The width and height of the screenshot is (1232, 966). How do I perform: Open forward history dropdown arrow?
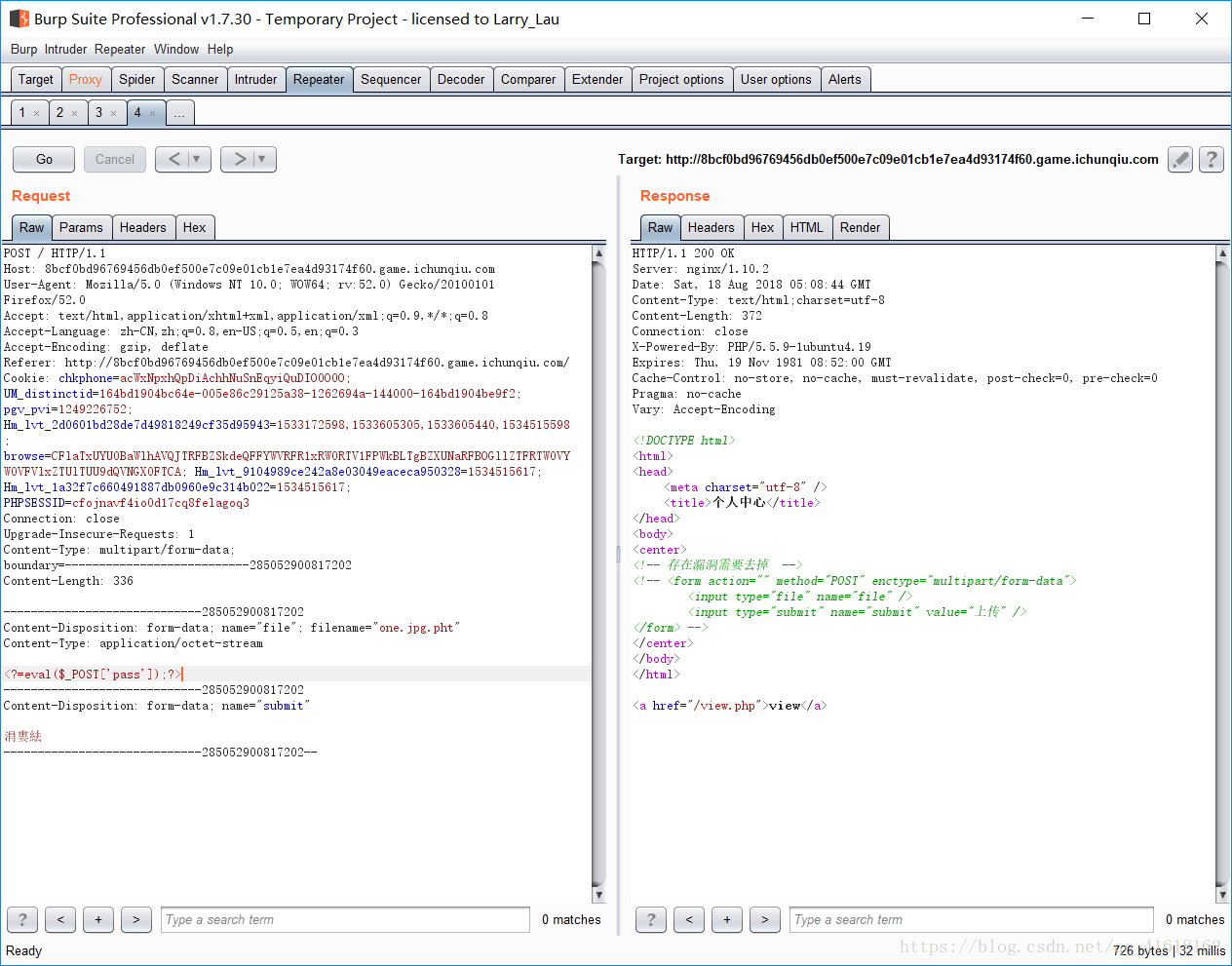point(263,159)
